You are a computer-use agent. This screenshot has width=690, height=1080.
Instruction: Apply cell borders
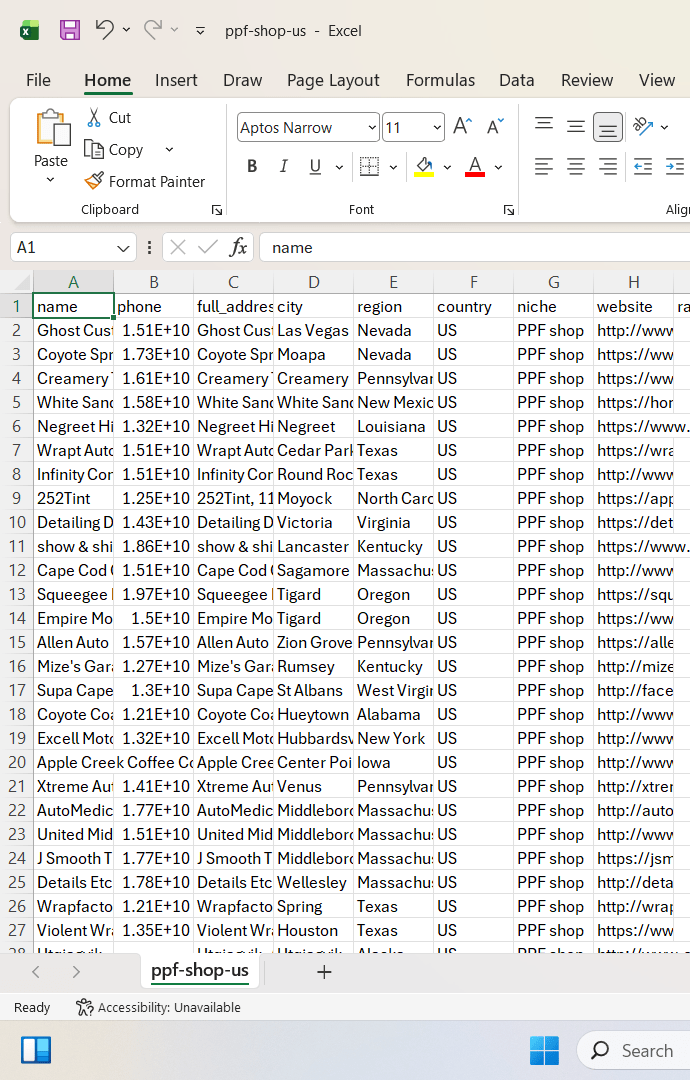point(370,166)
